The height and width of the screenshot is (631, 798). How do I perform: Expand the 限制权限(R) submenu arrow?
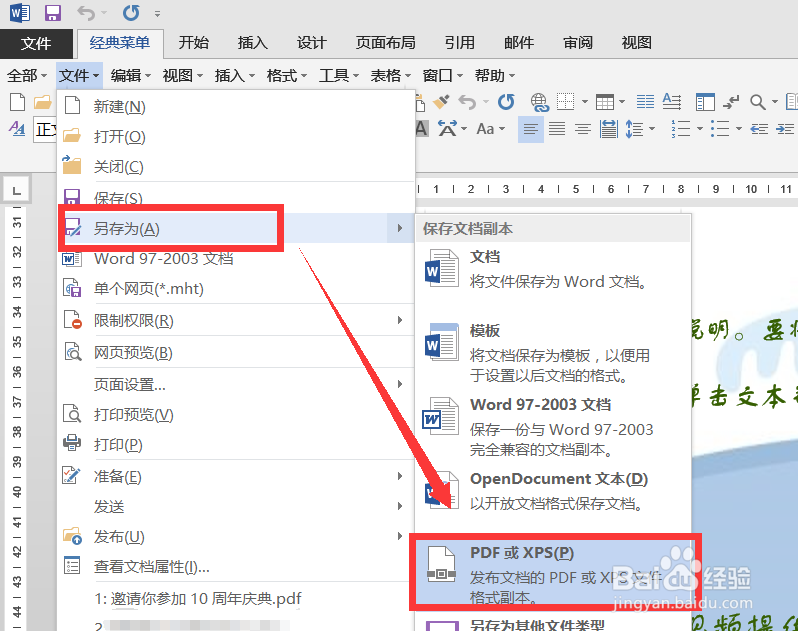pyautogui.click(x=400, y=320)
